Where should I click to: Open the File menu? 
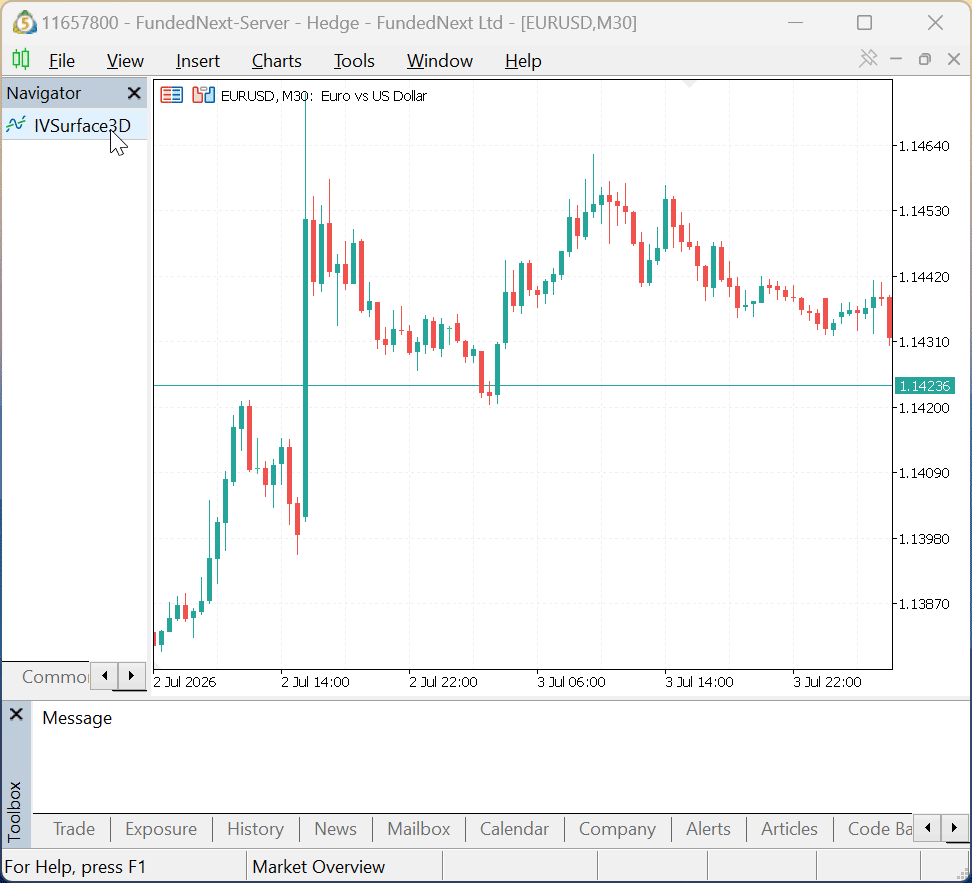click(61, 61)
